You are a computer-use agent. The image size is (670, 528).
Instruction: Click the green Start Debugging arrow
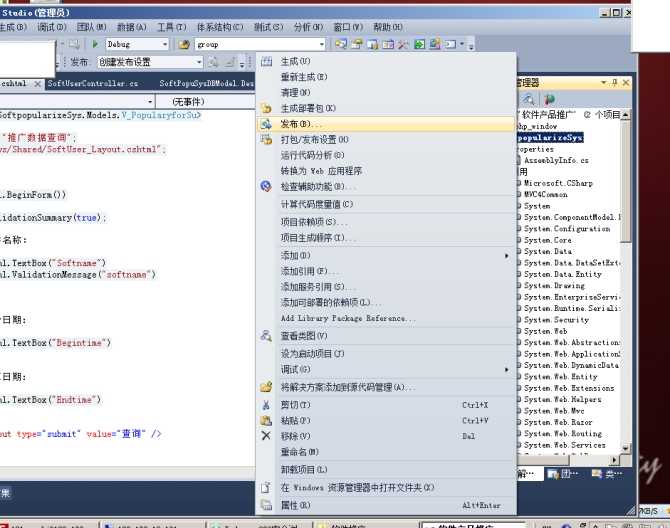click(x=95, y=44)
